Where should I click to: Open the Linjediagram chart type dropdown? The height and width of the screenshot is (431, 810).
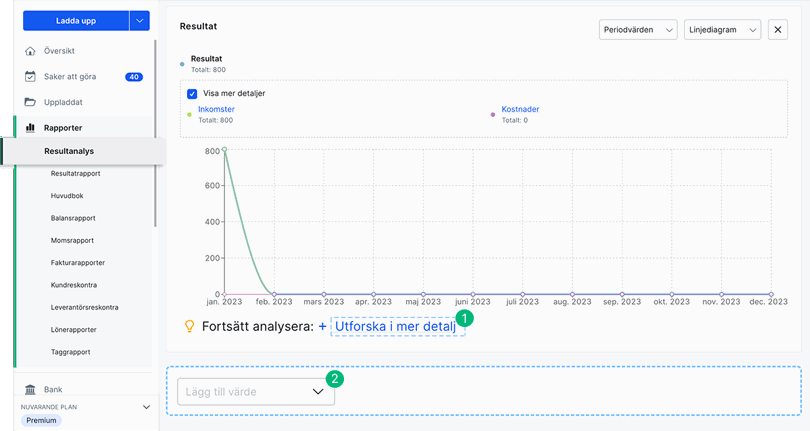tap(723, 30)
